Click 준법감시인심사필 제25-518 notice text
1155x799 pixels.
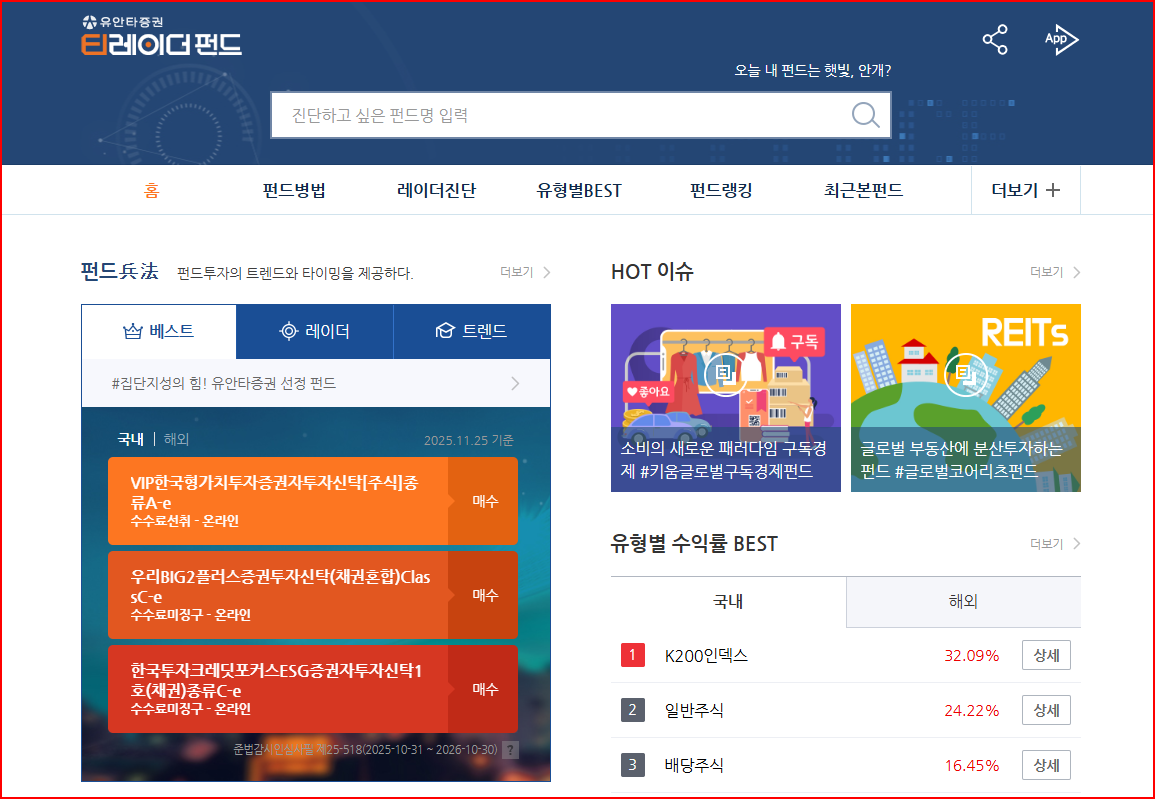click(x=365, y=750)
